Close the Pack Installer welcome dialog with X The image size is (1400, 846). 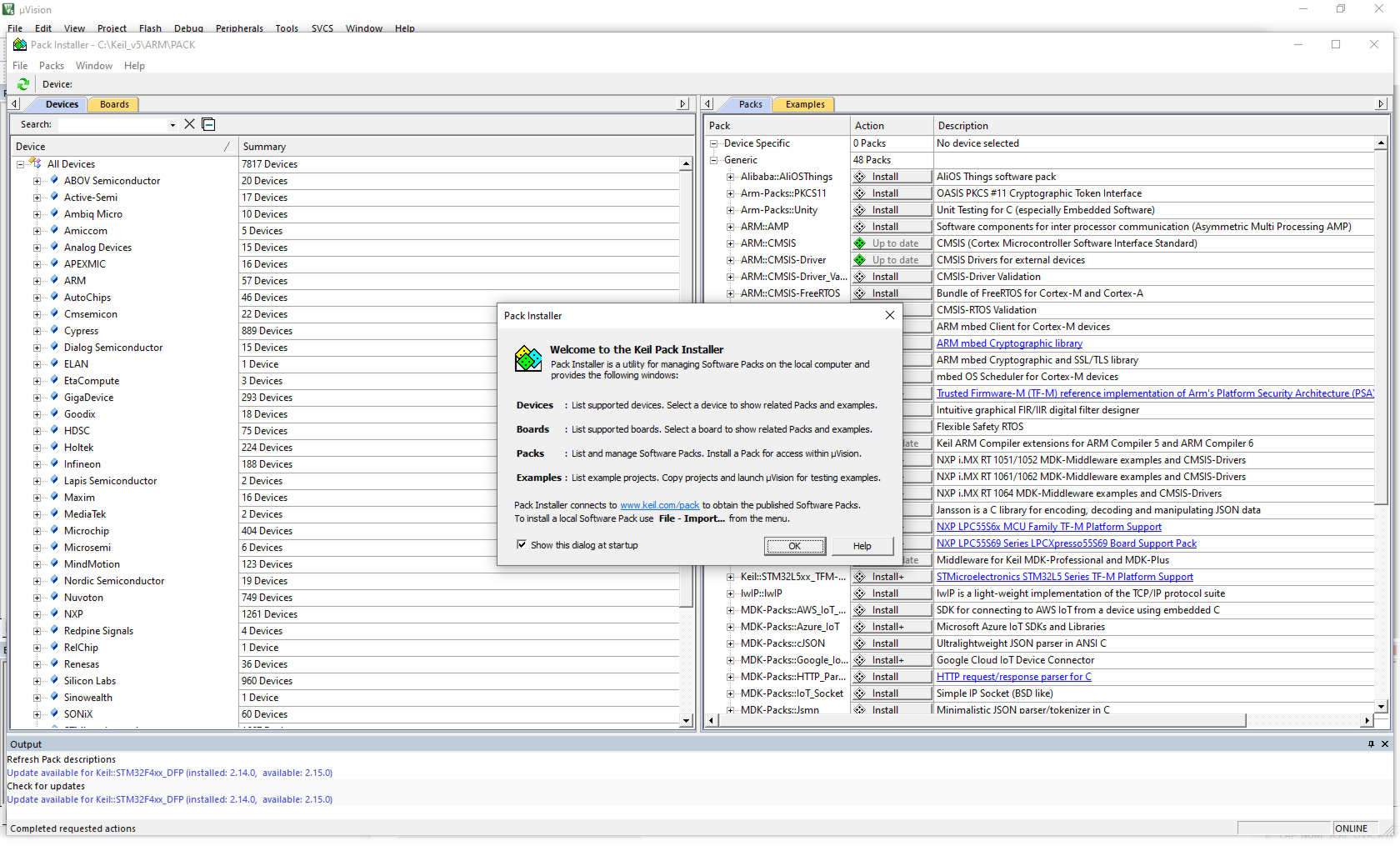[x=889, y=315]
